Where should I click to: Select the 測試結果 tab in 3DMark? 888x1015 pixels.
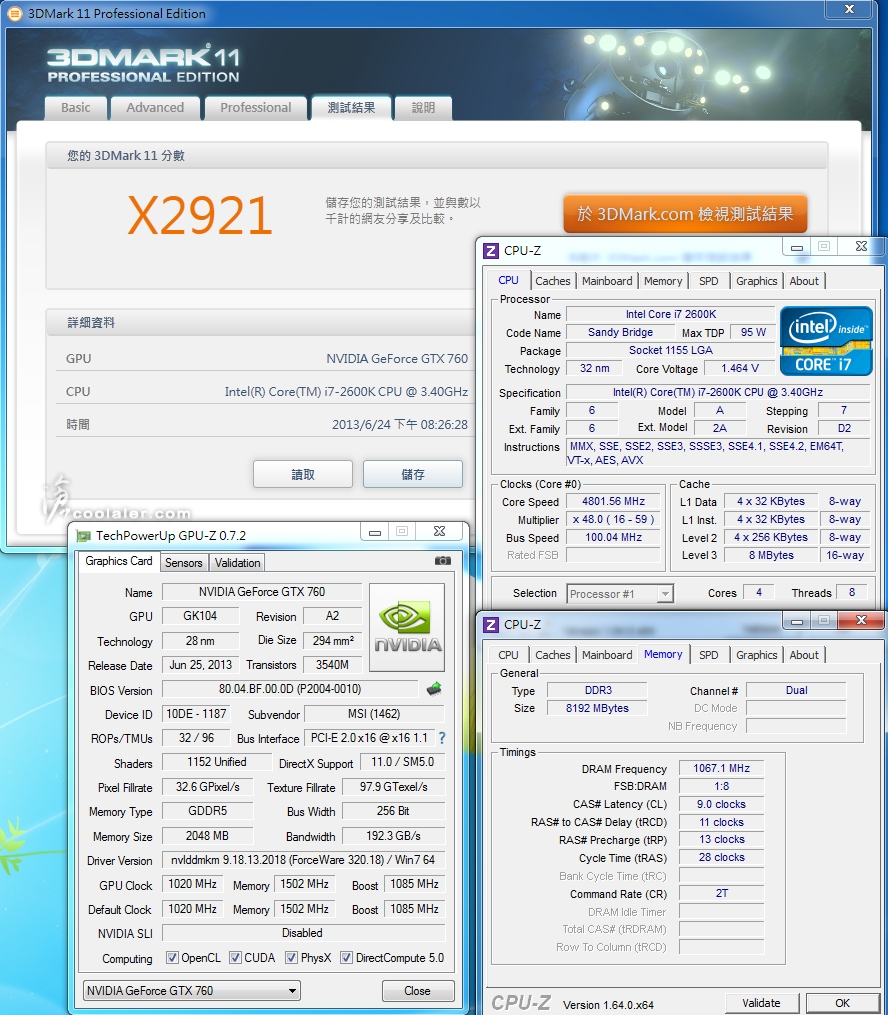click(x=351, y=107)
